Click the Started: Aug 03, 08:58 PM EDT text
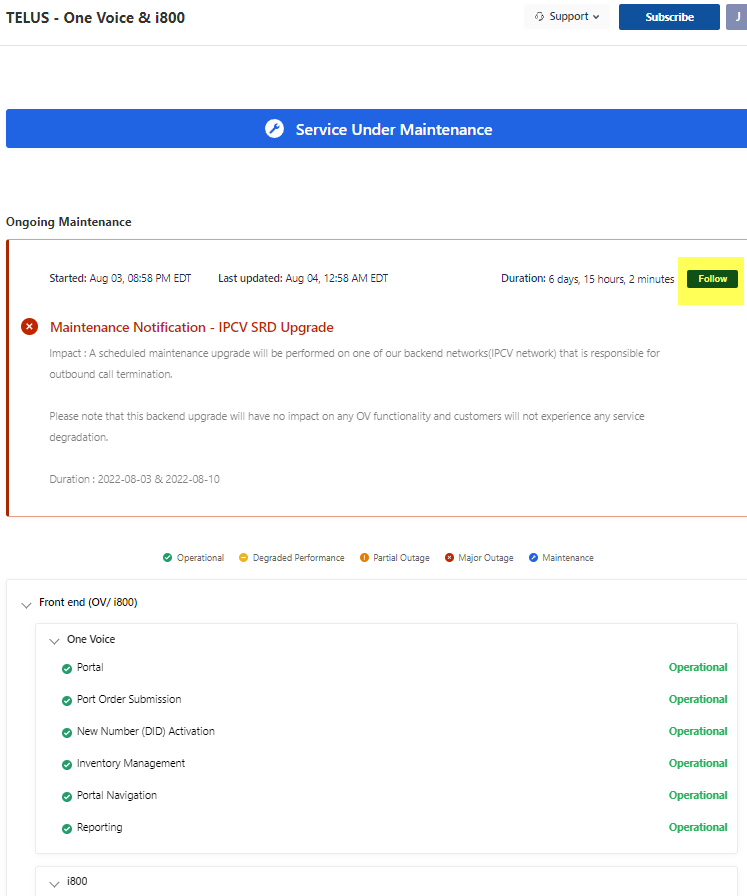 click(x=120, y=278)
